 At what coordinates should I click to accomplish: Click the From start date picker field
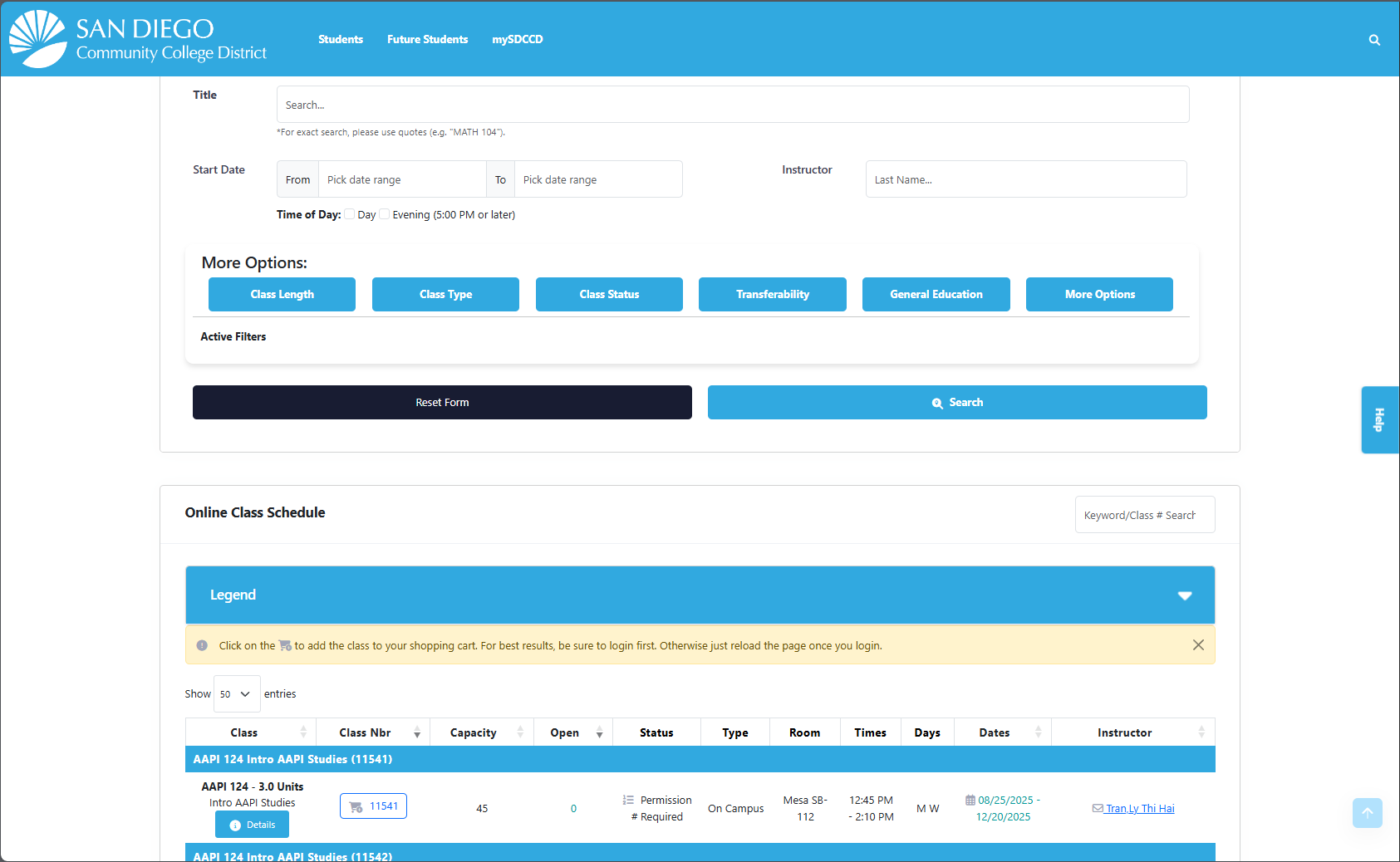(x=402, y=179)
